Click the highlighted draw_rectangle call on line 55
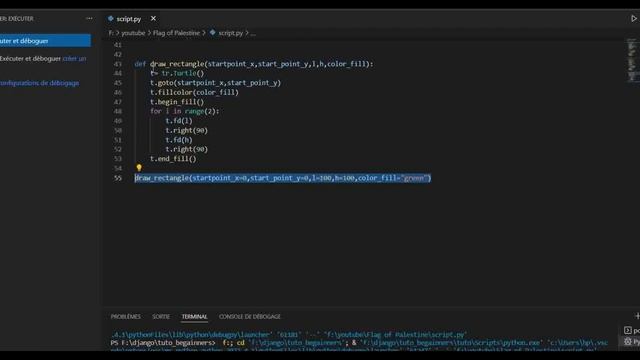This screenshot has height=360, width=640. [283, 178]
